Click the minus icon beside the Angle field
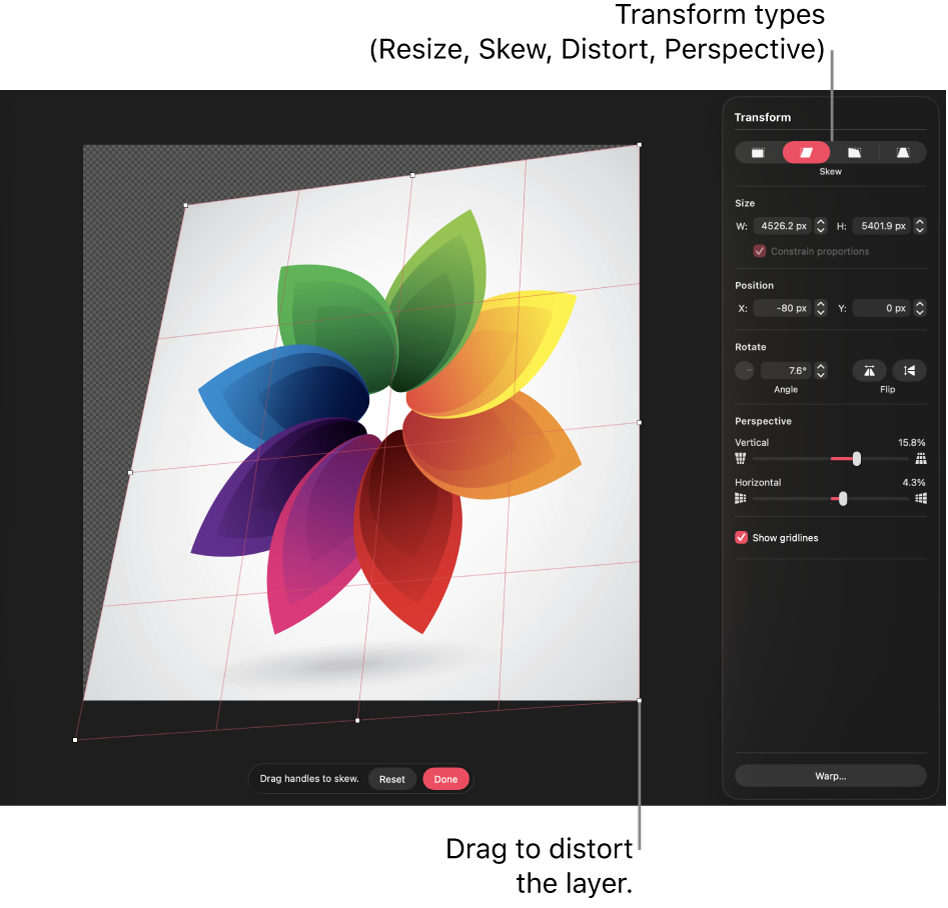The width and height of the screenshot is (948, 908). tap(744, 370)
